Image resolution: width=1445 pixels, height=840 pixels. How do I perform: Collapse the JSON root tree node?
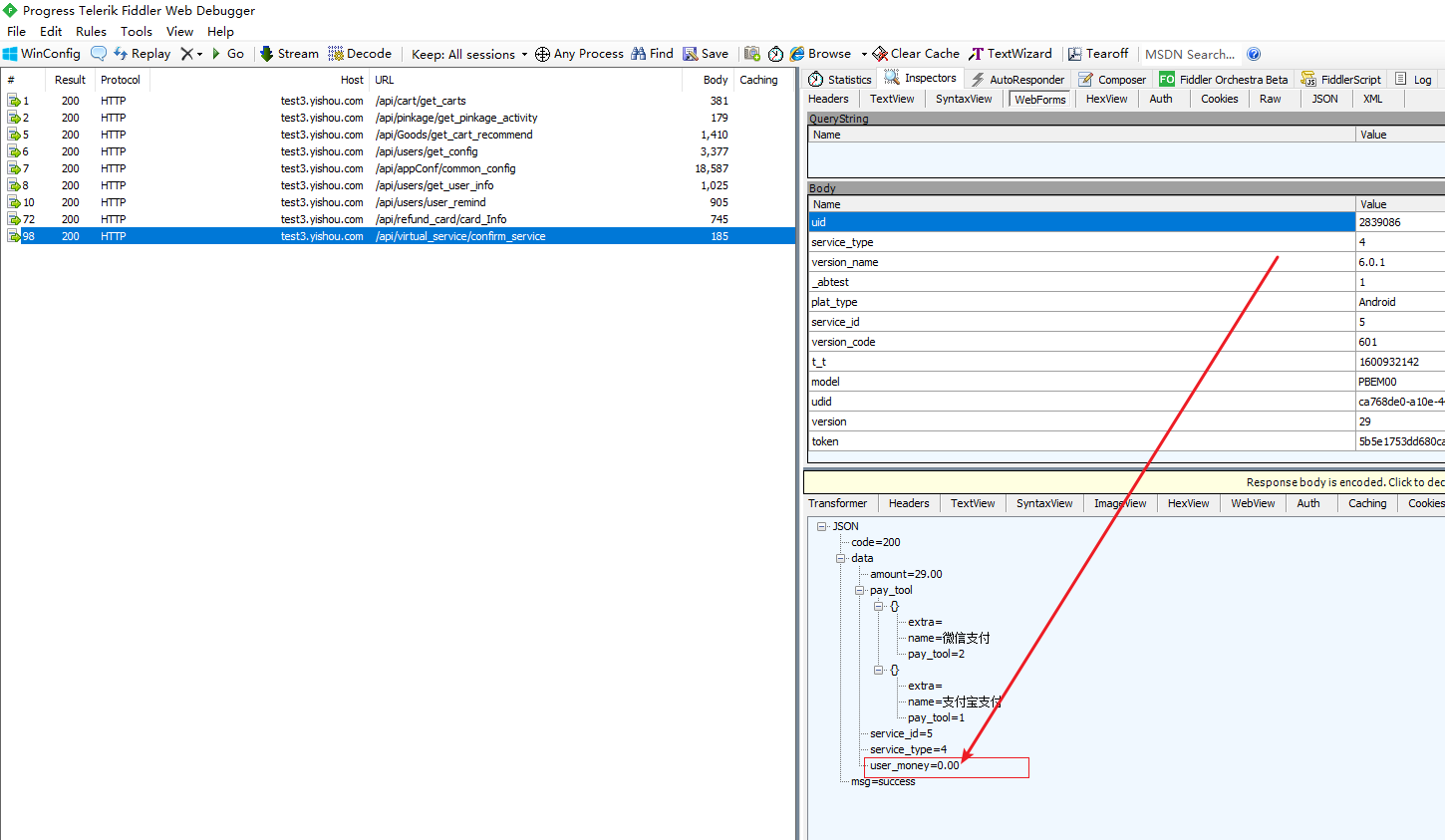tap(821, 526)
